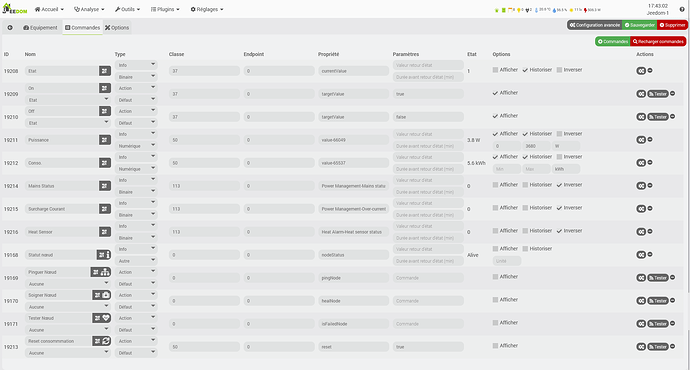
Task: Click the icon picker beside Heat Sensor
Action: pos(105,232)
